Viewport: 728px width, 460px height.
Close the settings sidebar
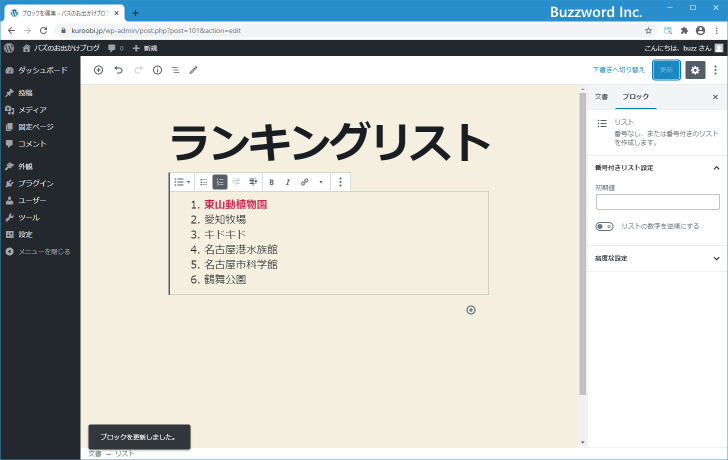click(x=715, y=97)
